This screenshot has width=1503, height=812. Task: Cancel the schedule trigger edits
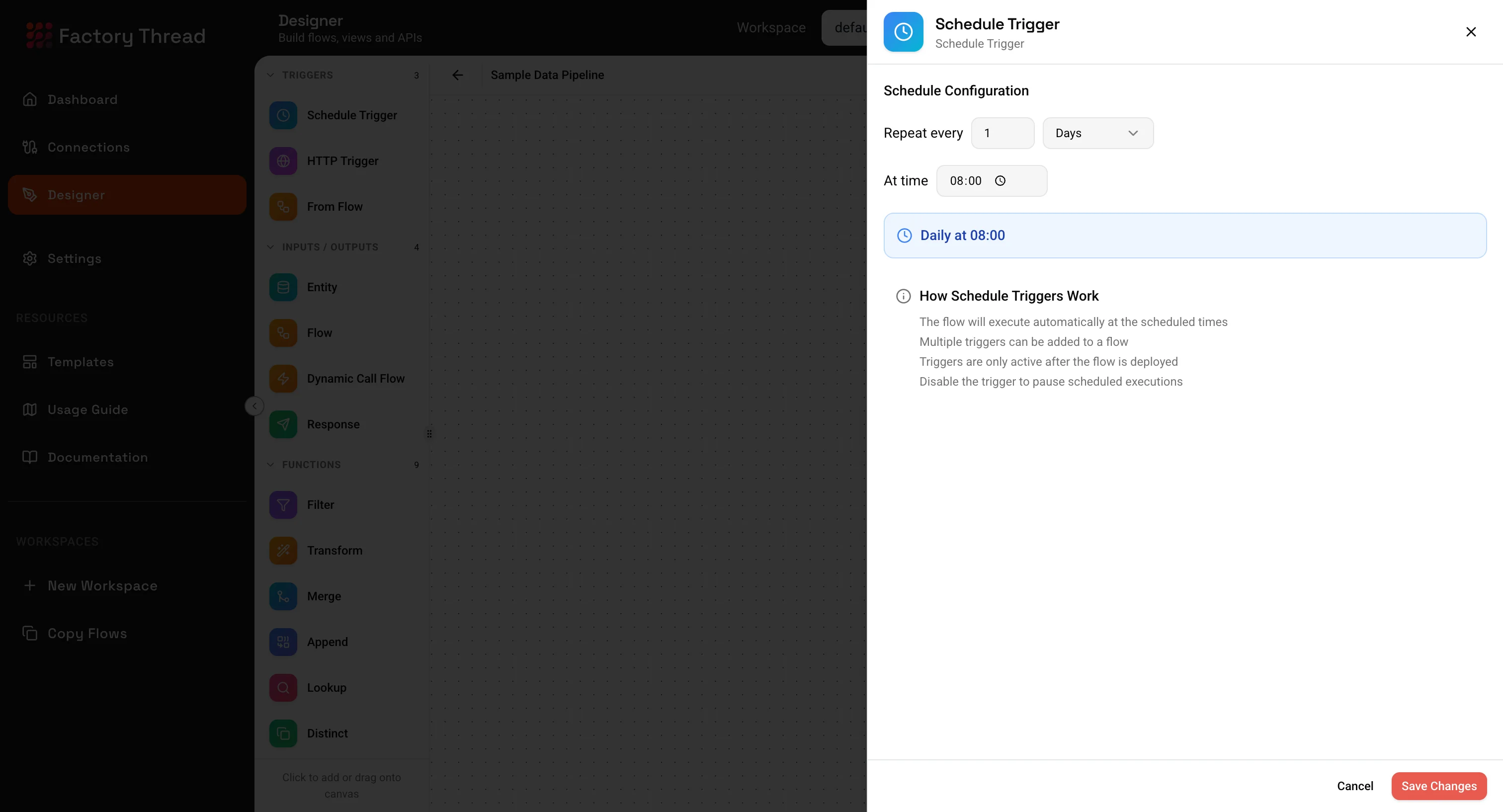[x=1355, y=786]
